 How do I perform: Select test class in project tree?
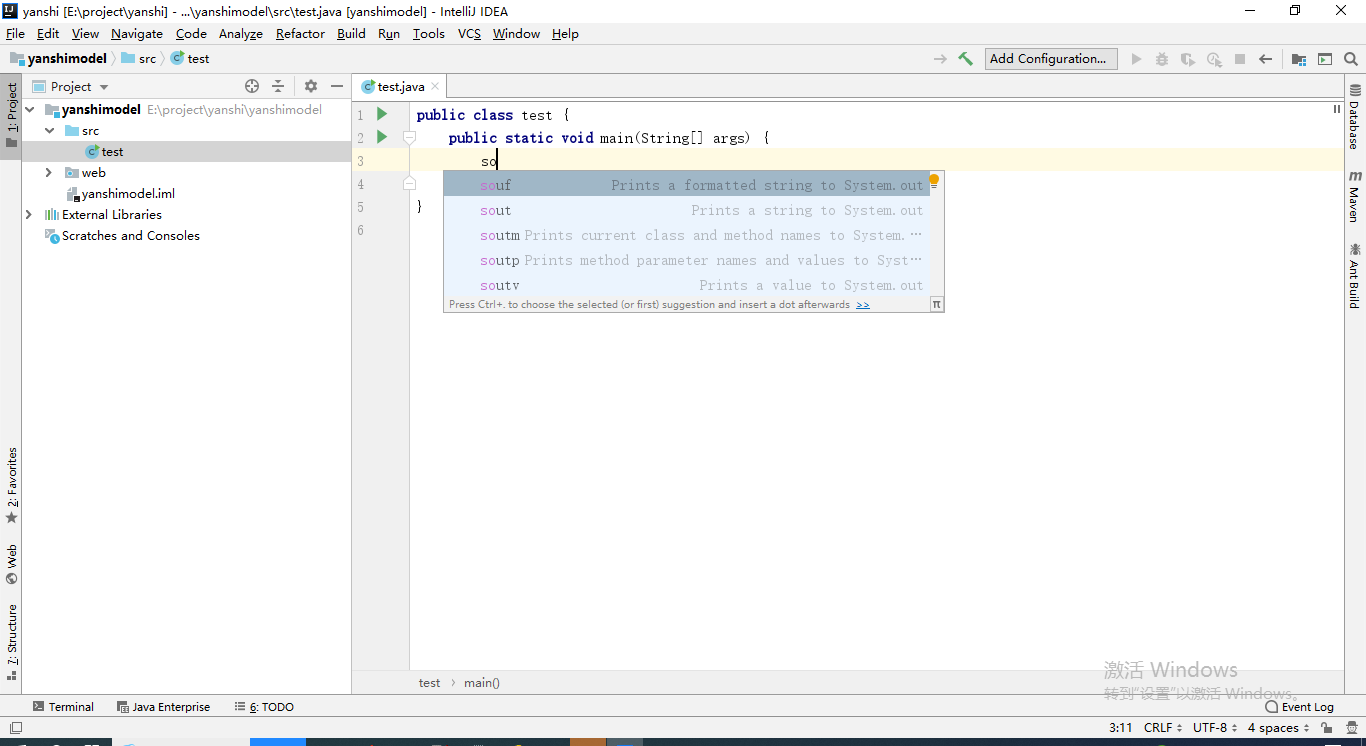point(104,152)
